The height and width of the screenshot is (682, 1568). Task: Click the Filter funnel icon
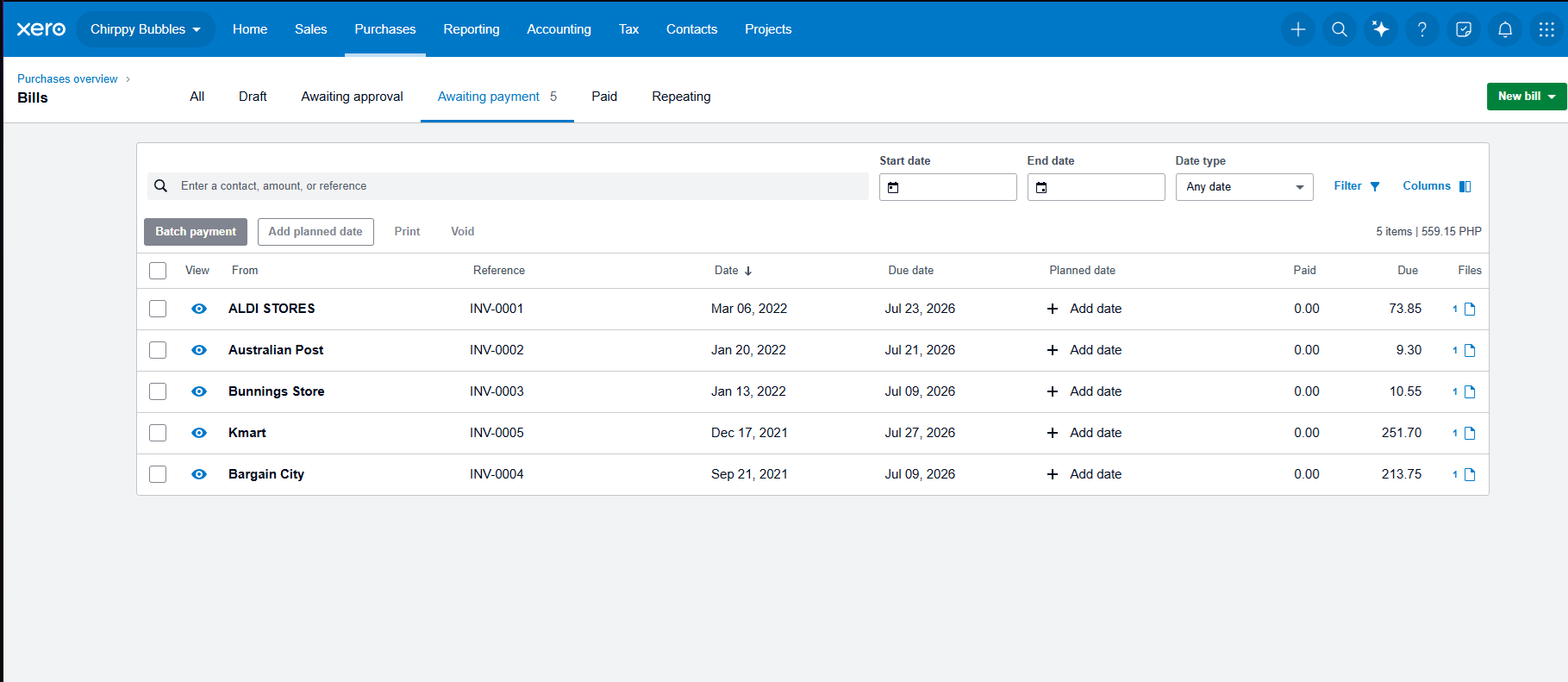pos(1375,186)
